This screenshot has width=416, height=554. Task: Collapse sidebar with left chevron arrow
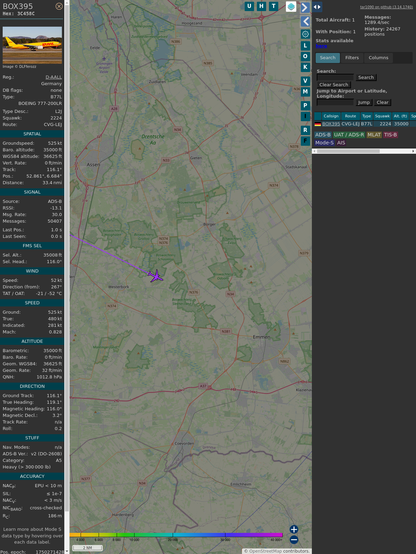[x=305, y=21]
